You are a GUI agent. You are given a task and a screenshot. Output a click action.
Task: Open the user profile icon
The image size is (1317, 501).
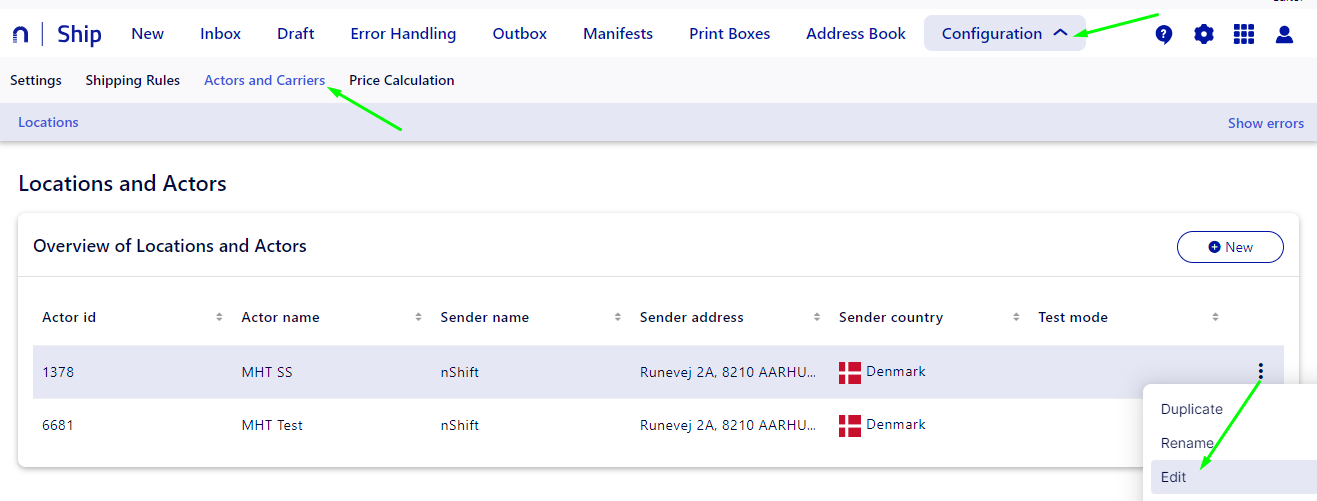[1284, 35]
